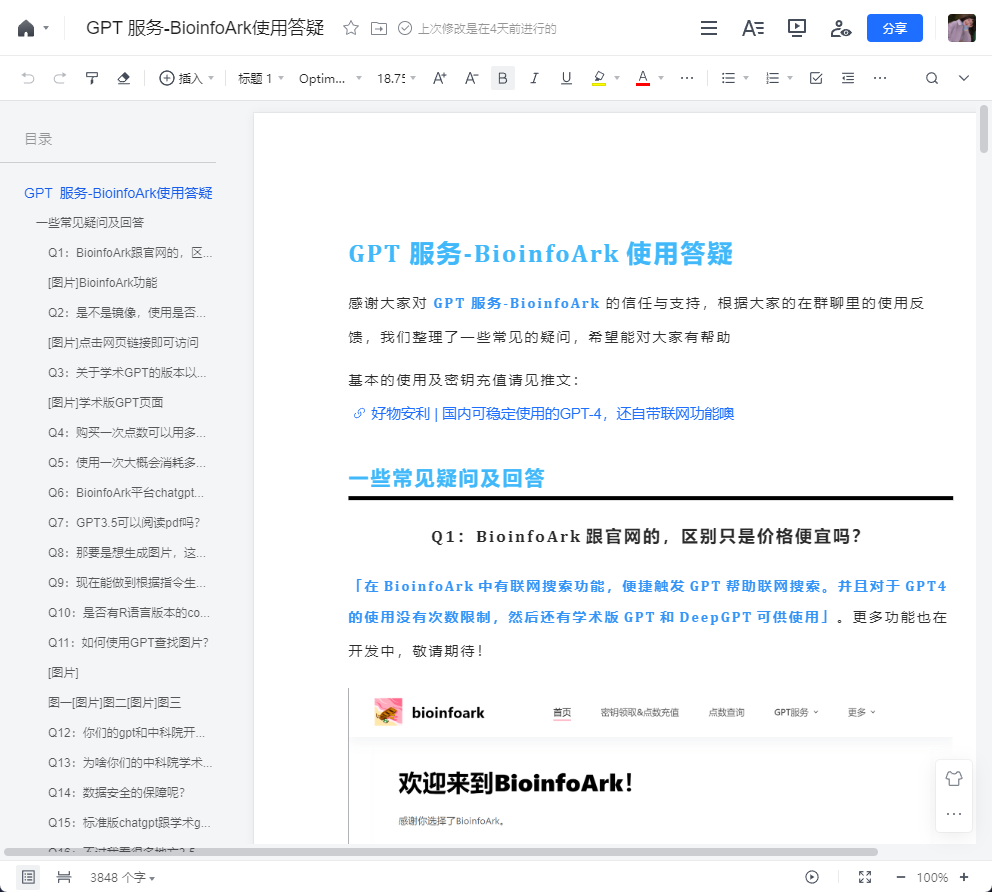The height and width of the screenshot is (892, 992).
Task: Click the 密钥领取&点数充值 tab in embedded image
Action: pyautogui.click(x=640, y=712)
